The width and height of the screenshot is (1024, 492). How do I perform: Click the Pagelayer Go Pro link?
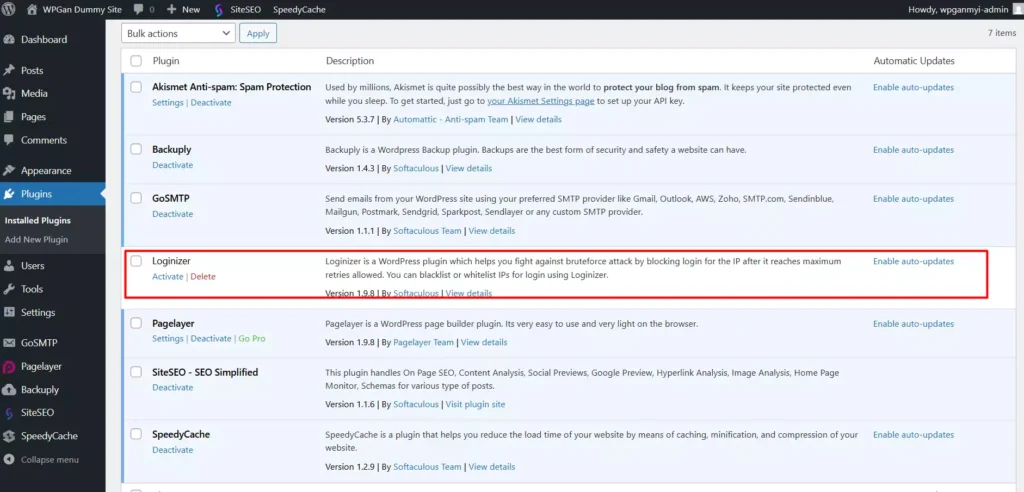[x=252, y=338]
